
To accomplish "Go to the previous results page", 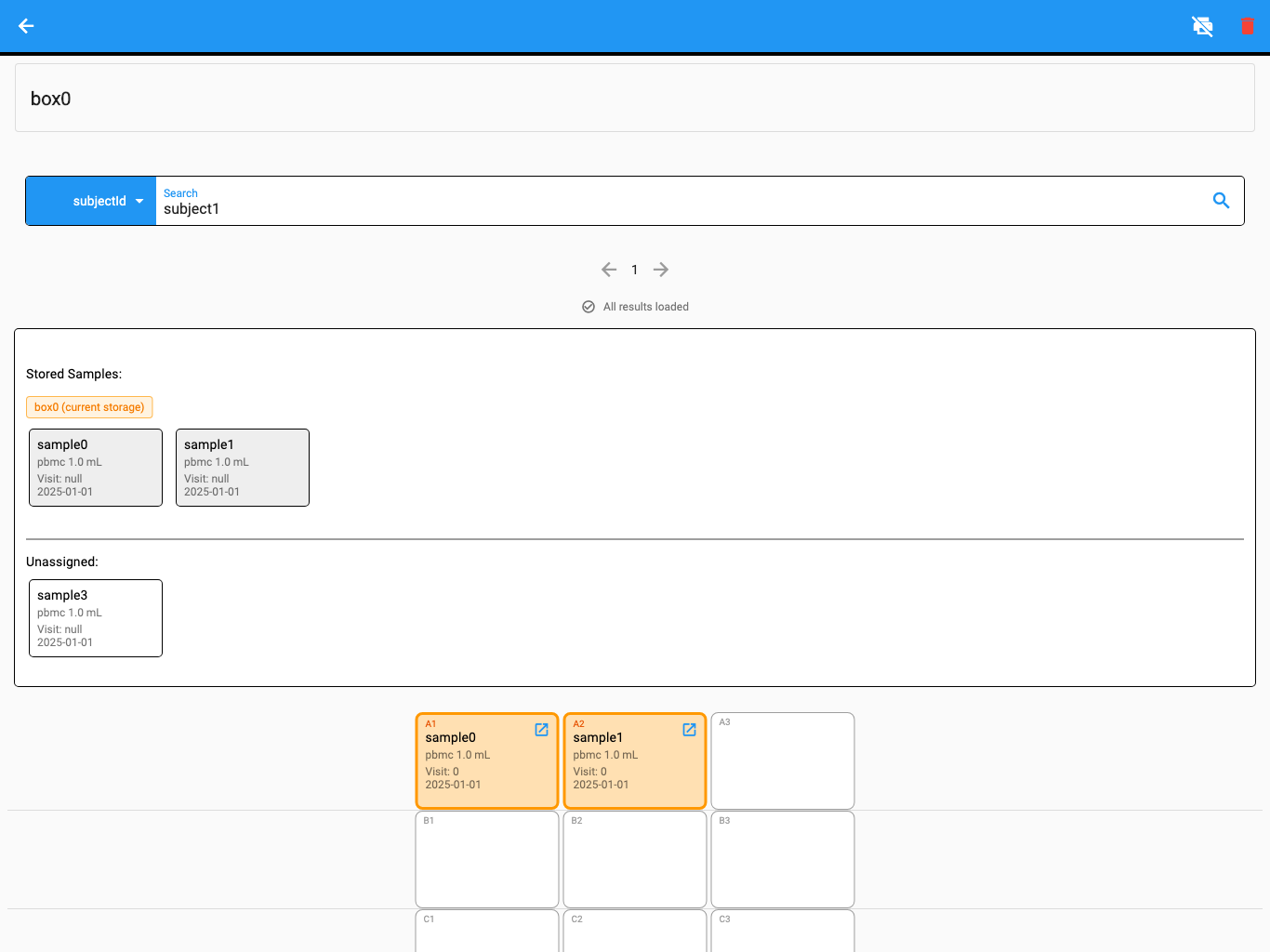I will tap(609, 270).
